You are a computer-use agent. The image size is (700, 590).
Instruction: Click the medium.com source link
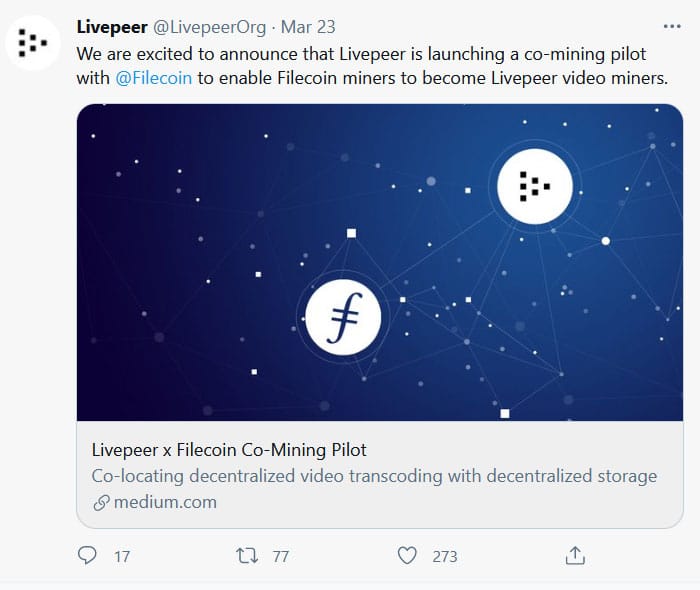[165, 502]
